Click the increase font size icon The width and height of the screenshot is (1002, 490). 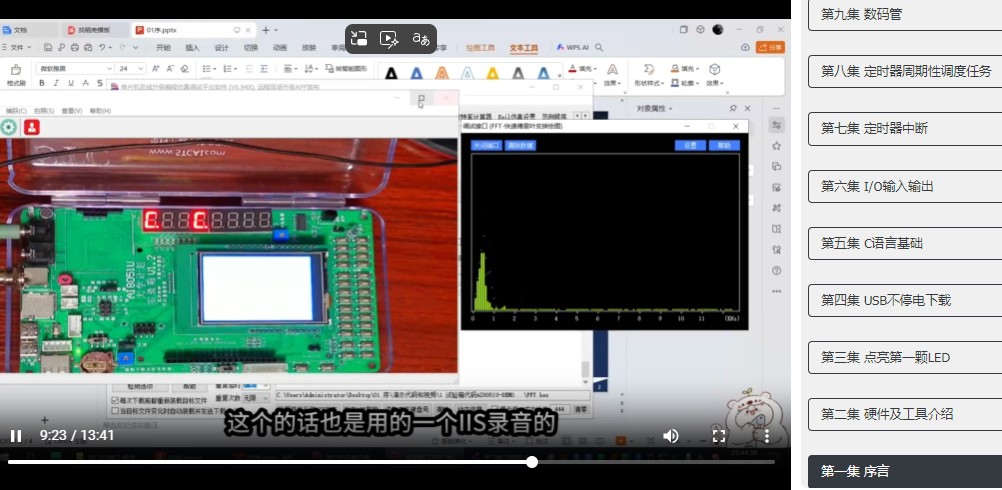(x=156, y=68)
